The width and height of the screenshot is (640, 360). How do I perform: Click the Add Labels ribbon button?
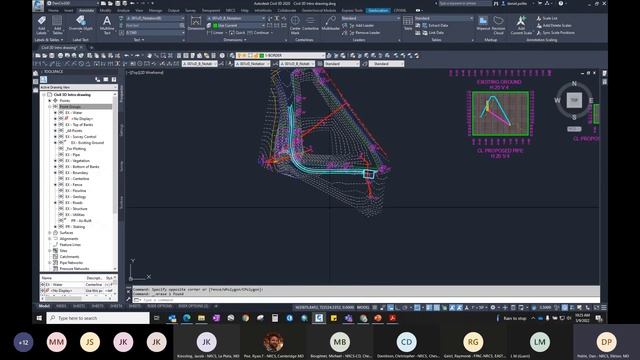click(42, 25)
